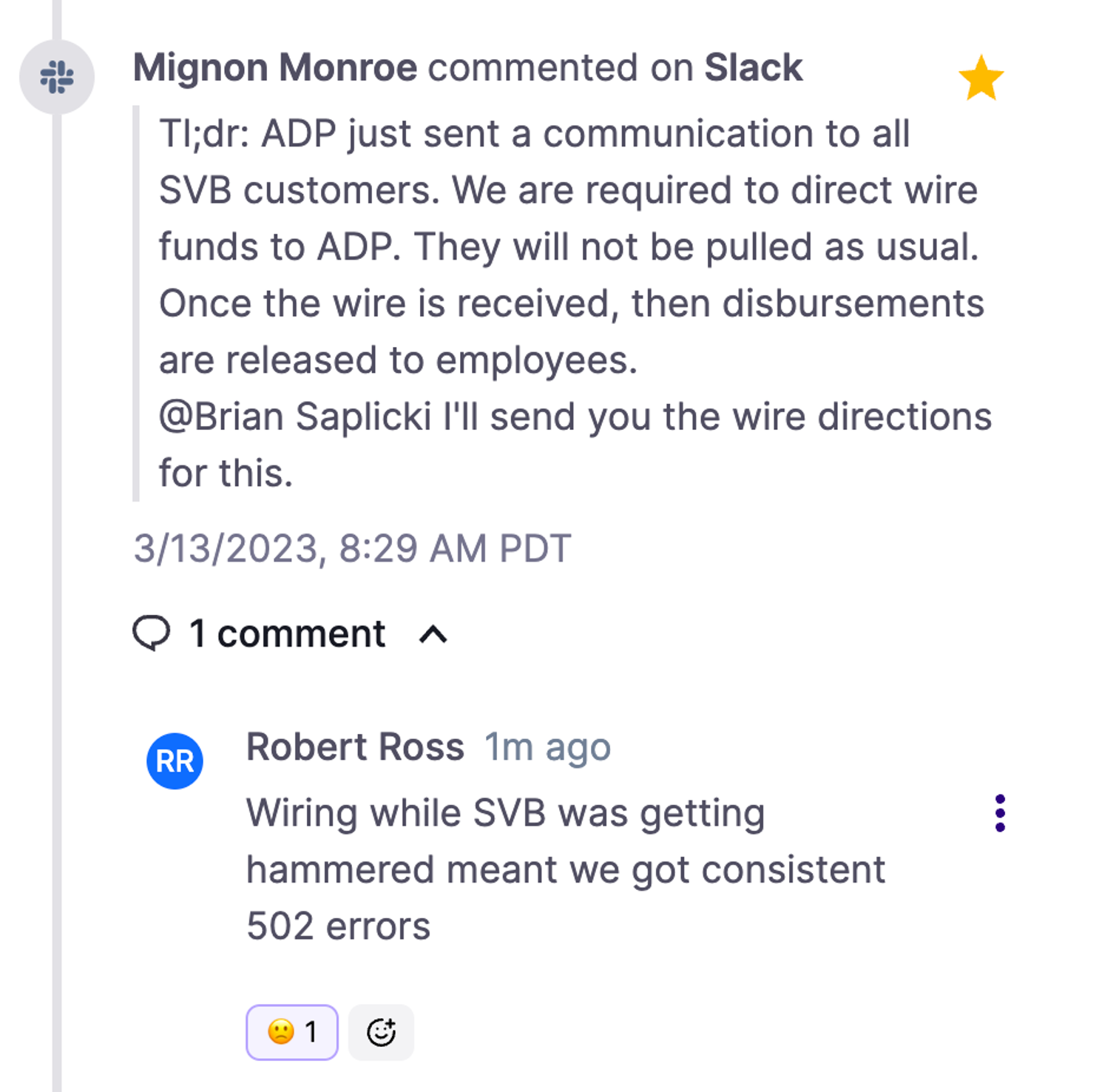The image size is (1099, 1092).
Task: Open Robert Ross comment options menu
Action: tap(1000, 813)
